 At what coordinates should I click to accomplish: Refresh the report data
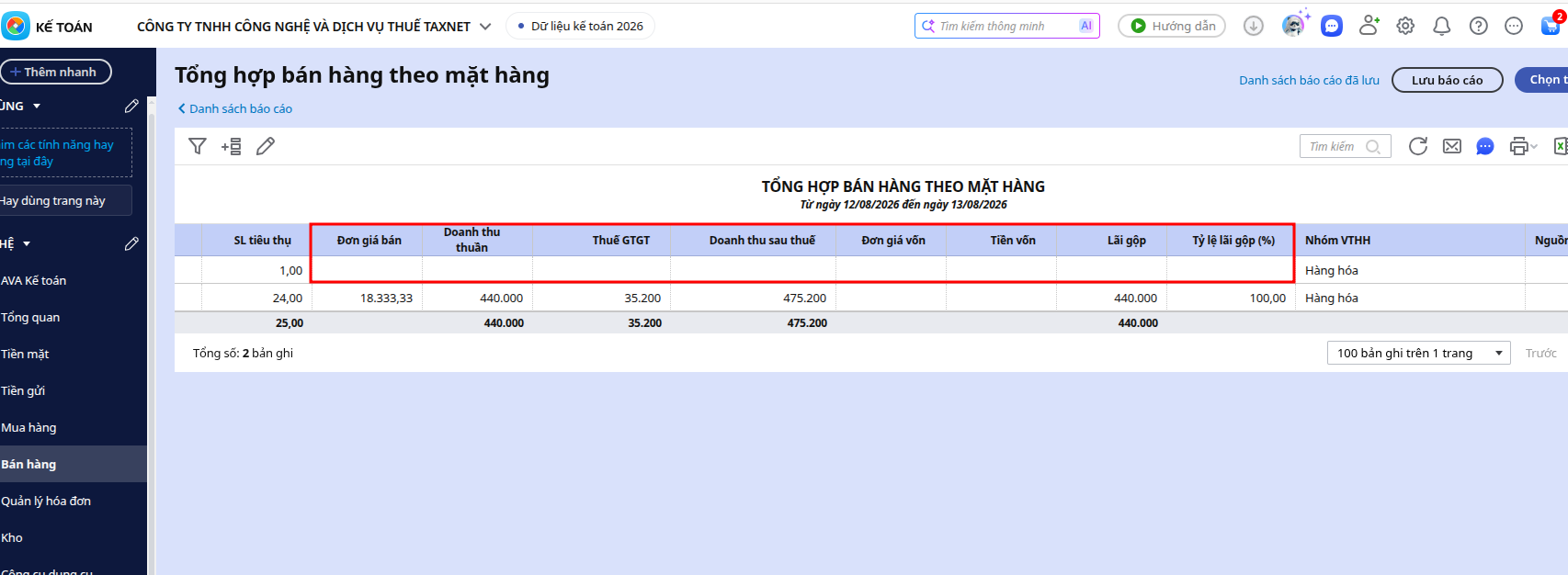[x=1418, y=146]
